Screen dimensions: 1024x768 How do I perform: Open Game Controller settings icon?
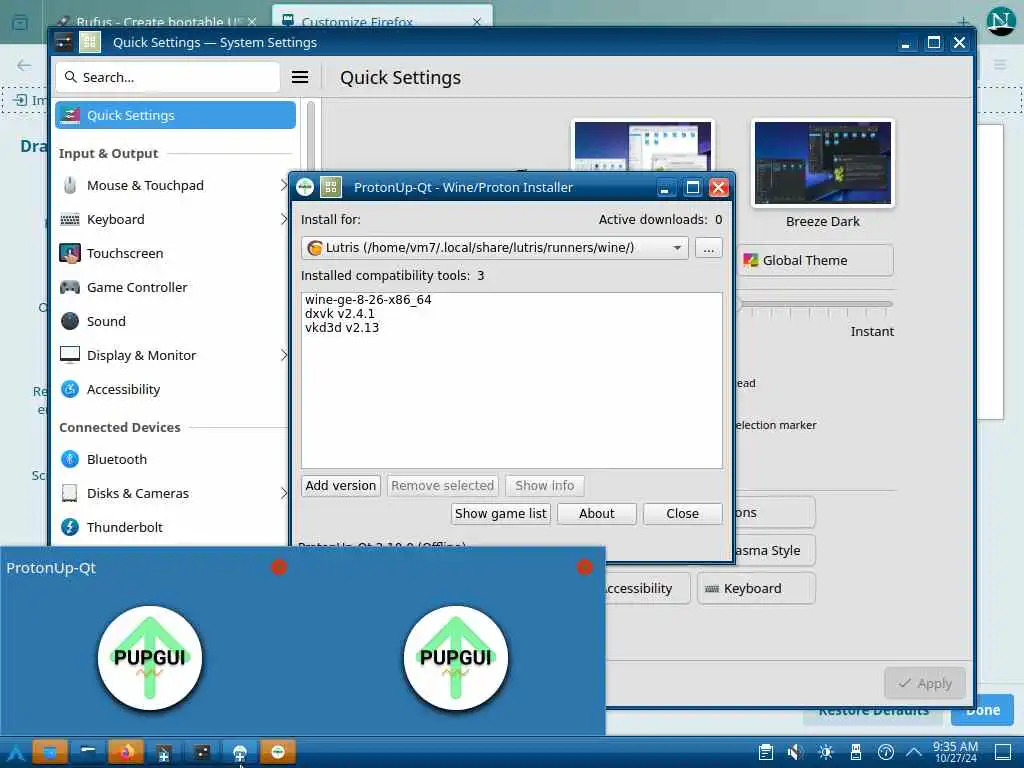tap(70, 287)
